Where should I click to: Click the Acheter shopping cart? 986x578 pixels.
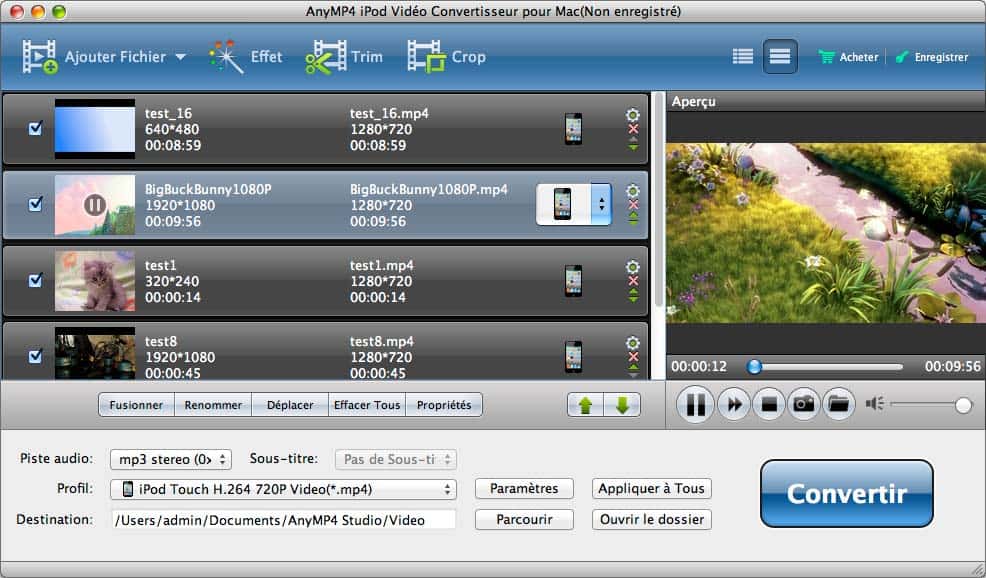click(826, 57)
